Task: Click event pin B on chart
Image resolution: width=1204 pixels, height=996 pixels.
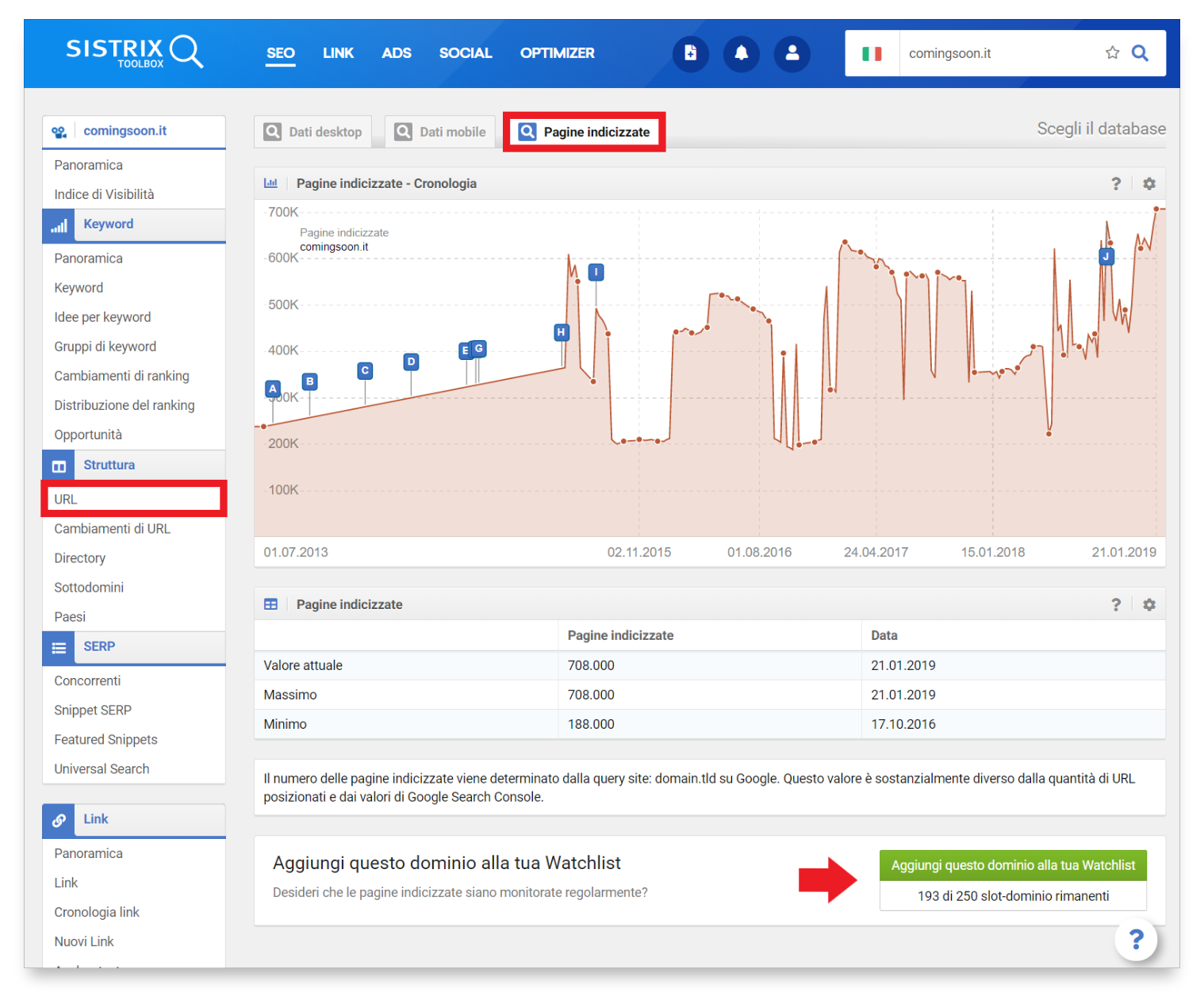Action: (310, 381)
